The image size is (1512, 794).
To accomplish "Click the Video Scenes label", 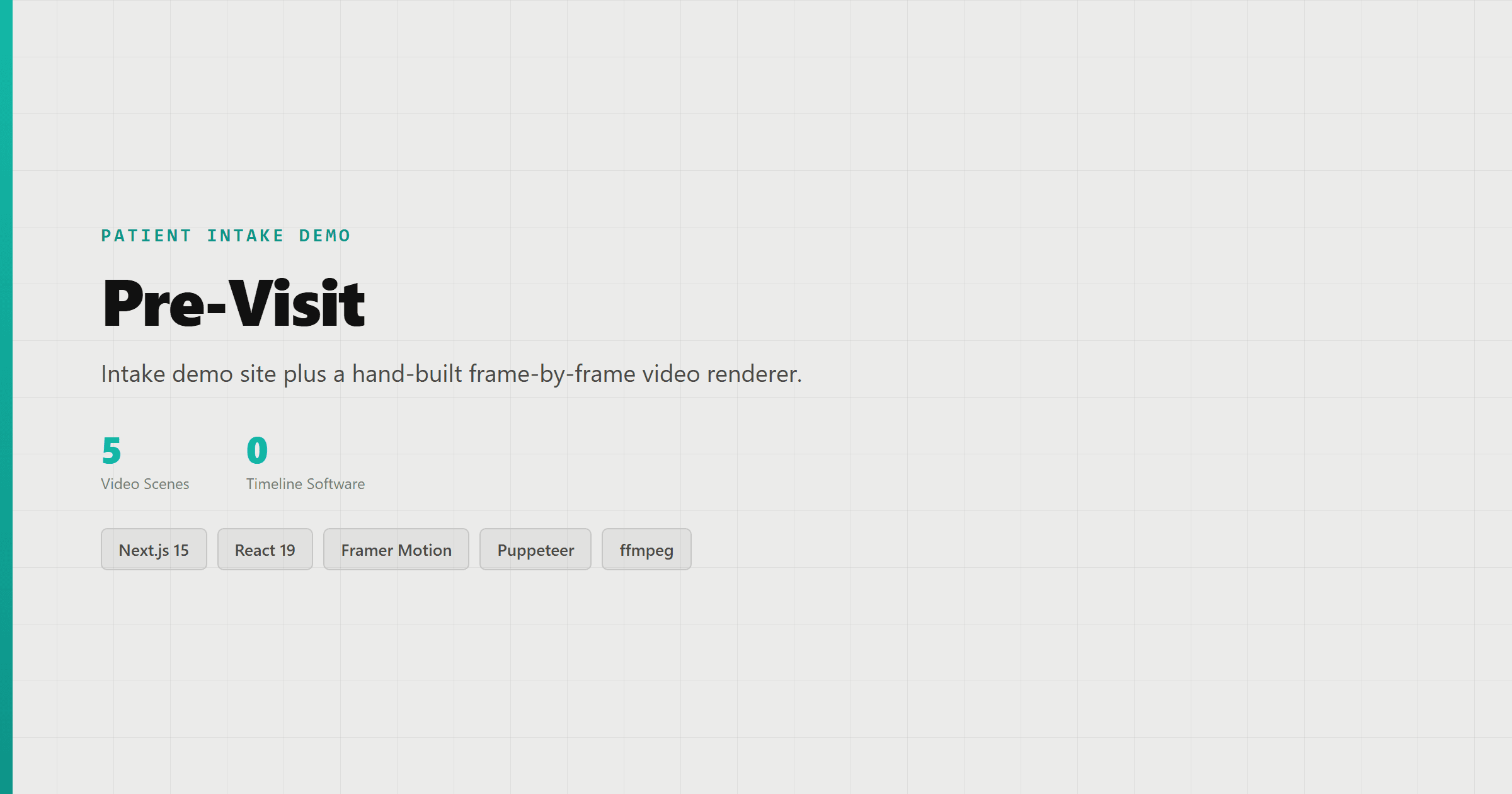I will tap(145, 484).
